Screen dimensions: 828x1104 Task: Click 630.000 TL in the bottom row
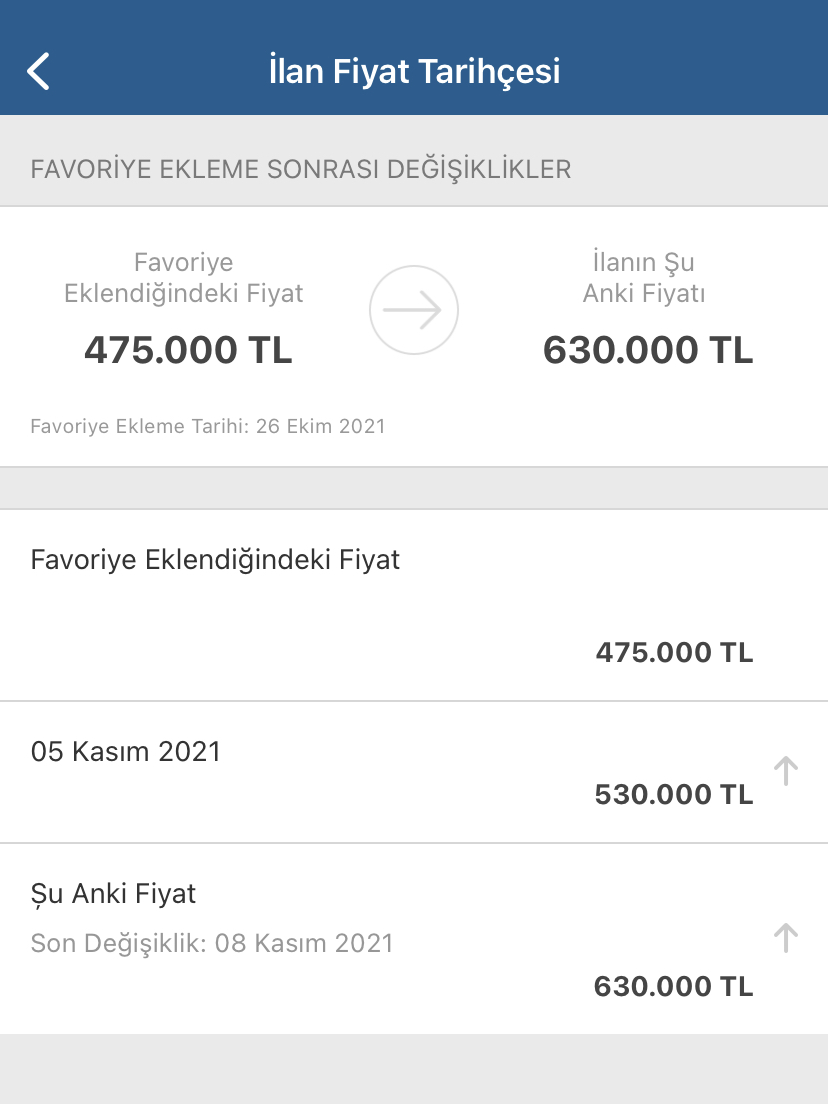click(673, 987)
